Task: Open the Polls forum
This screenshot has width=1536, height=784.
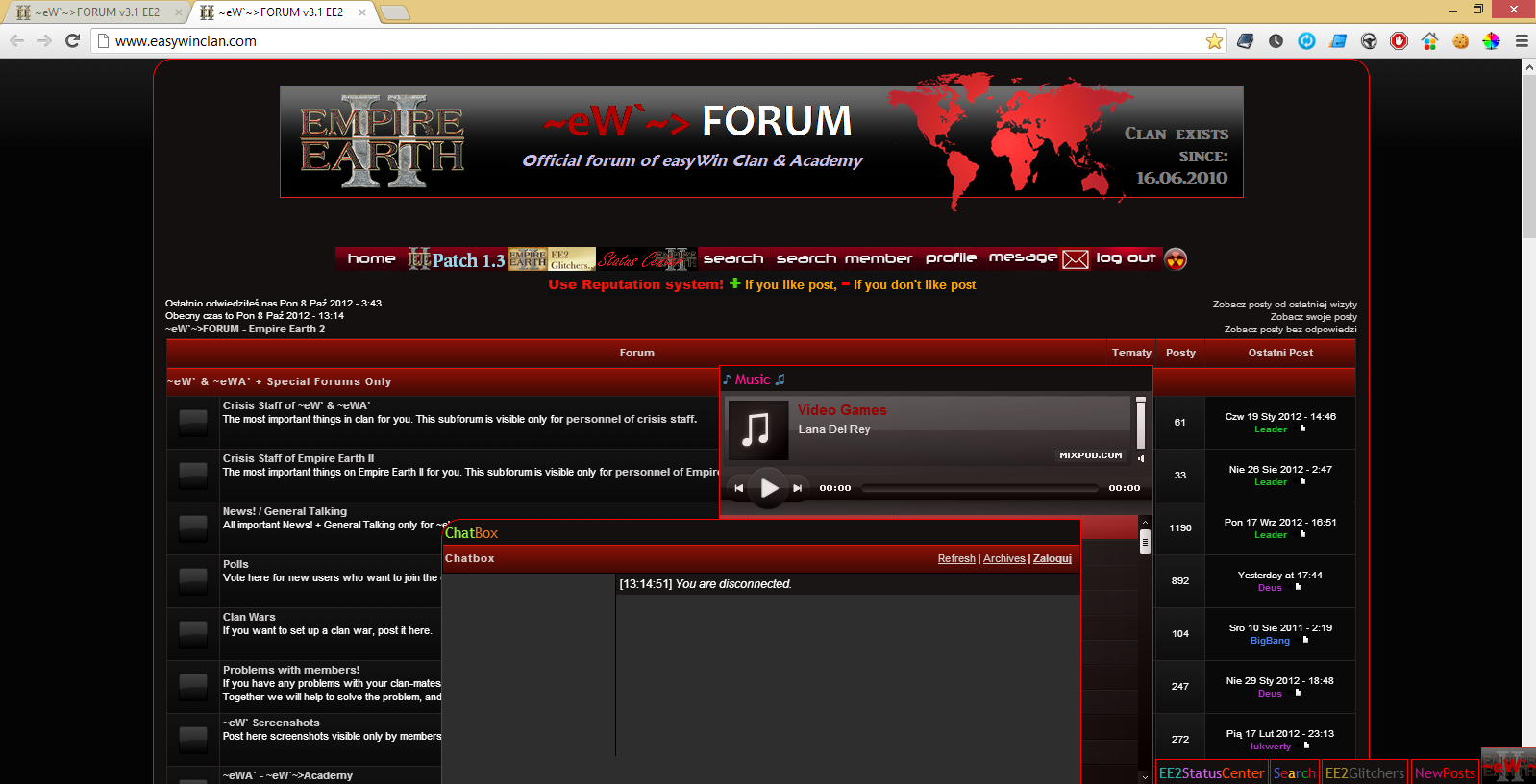Action: [x=235, y=564]
